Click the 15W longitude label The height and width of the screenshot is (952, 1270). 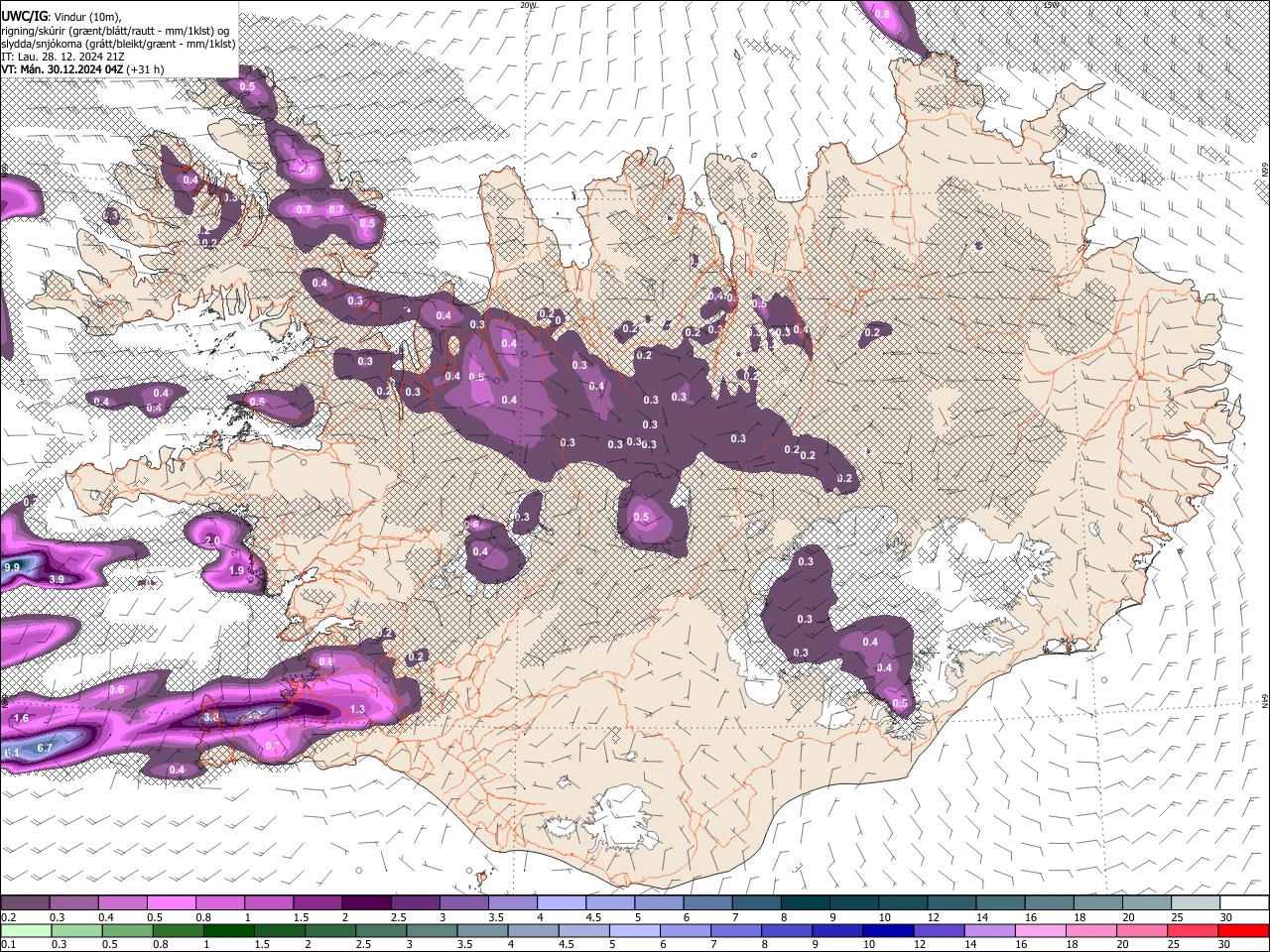pos(1051,5)
